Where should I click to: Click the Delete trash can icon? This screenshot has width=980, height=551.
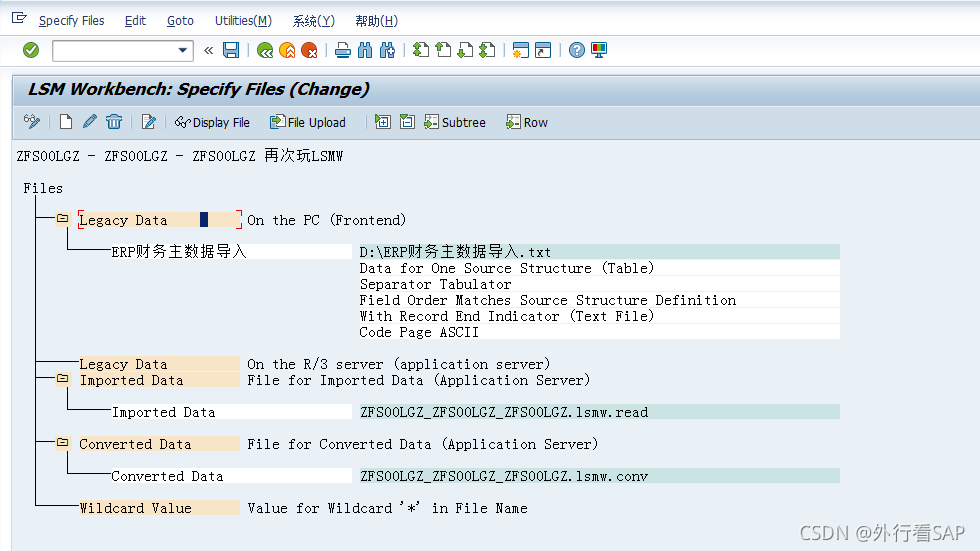(114, 121)
